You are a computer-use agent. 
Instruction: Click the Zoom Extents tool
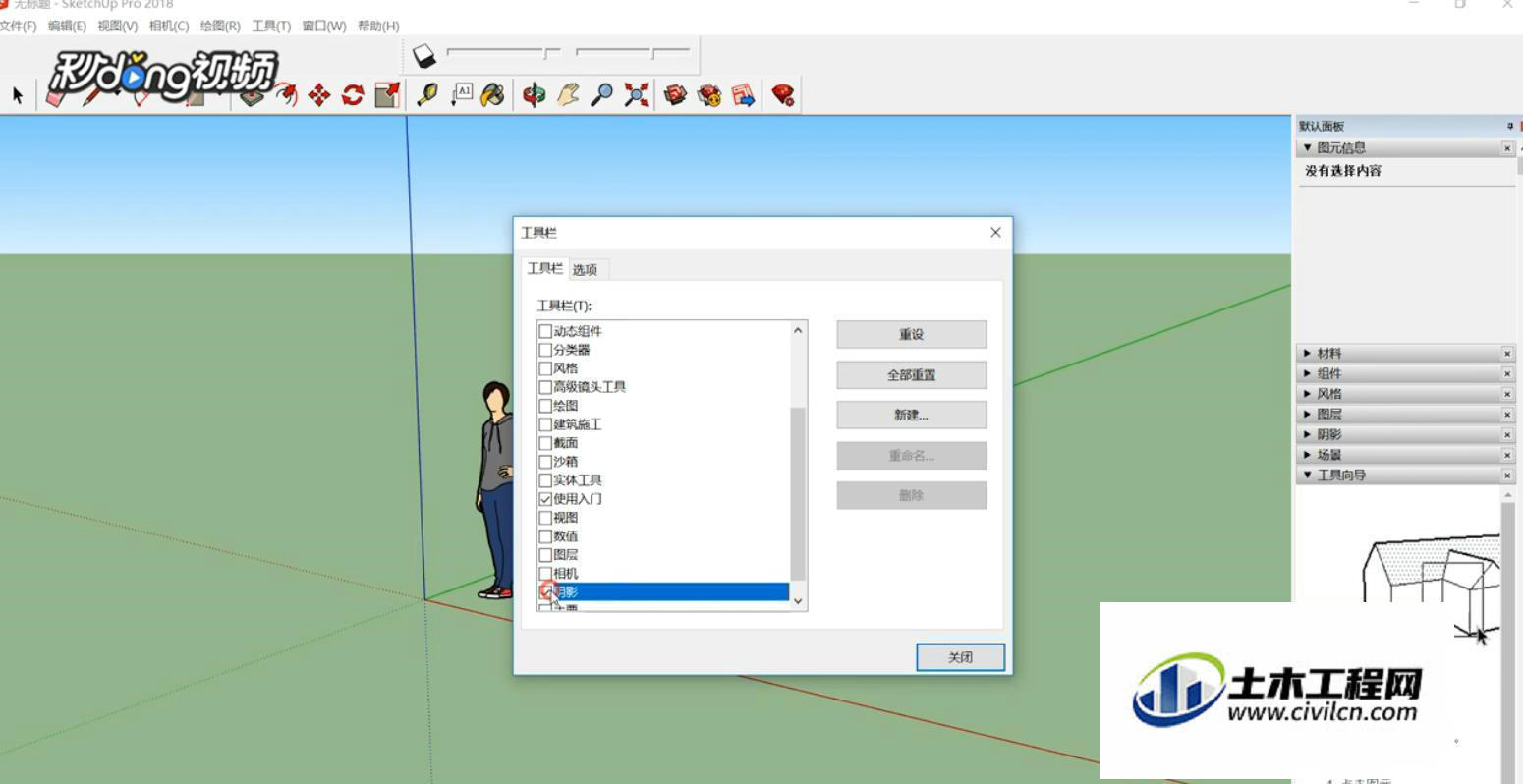636,94
